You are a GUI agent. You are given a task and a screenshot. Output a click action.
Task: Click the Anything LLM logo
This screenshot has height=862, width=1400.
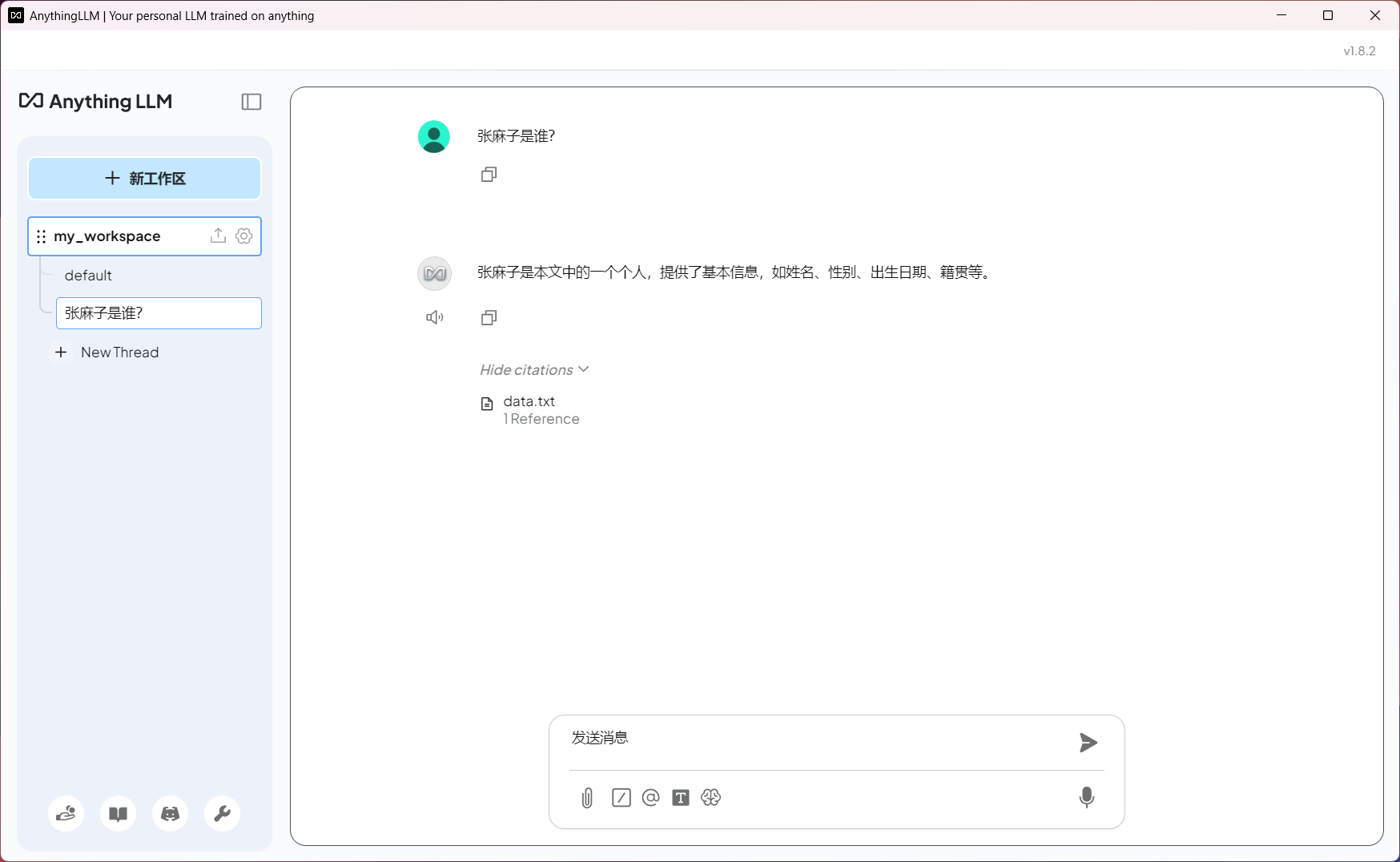95,102
